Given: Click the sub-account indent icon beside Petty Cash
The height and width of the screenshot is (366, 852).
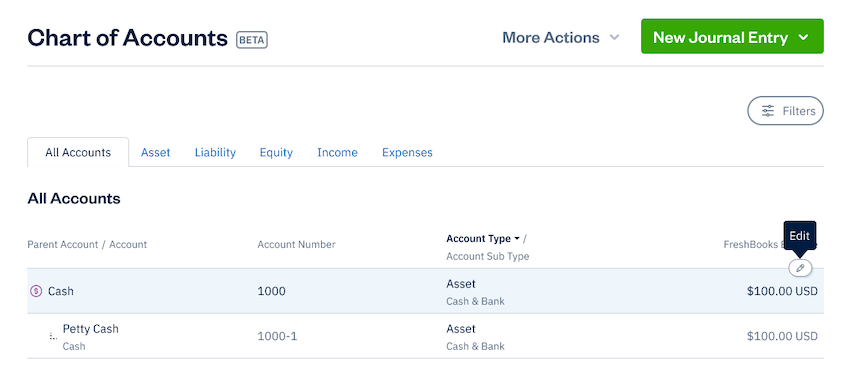Looking at the screenshot, I should click(53, 336).
